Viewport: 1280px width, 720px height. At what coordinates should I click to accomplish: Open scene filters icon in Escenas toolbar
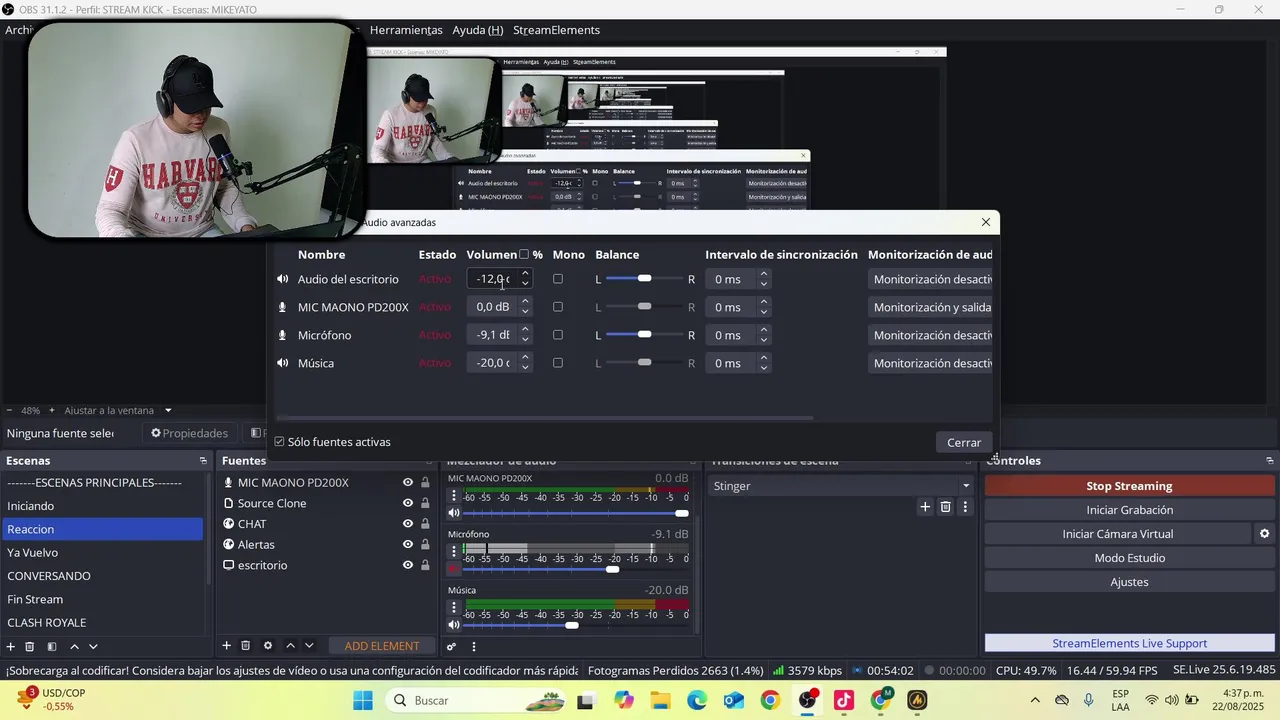point(52,647)
